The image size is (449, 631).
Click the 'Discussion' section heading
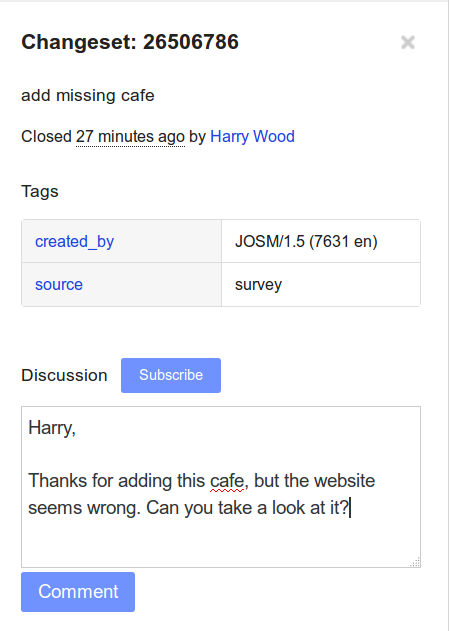point(64,375)
